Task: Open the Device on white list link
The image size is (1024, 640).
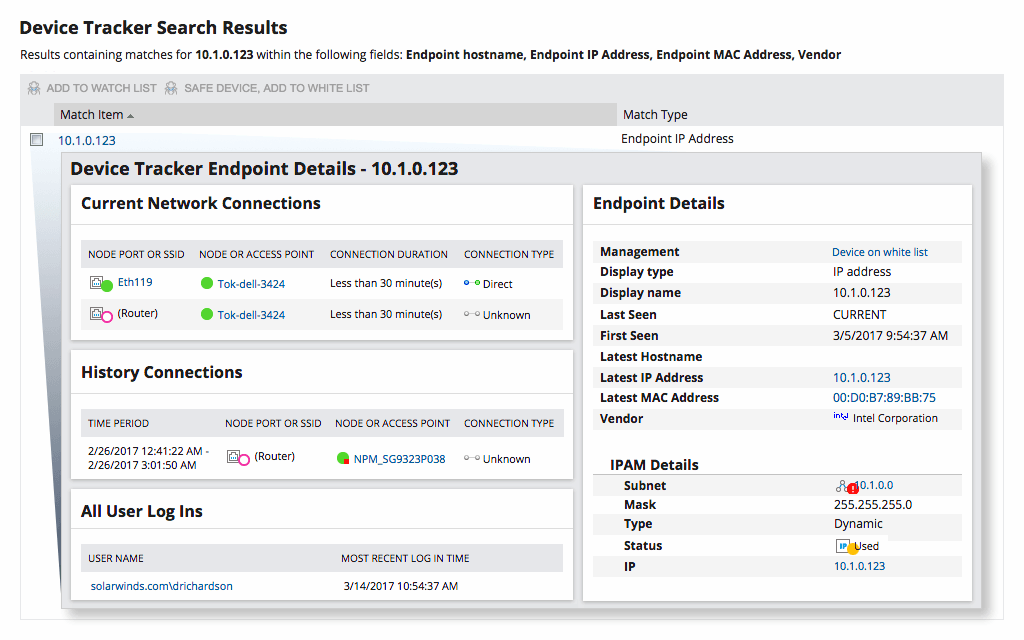Action: 879,251
